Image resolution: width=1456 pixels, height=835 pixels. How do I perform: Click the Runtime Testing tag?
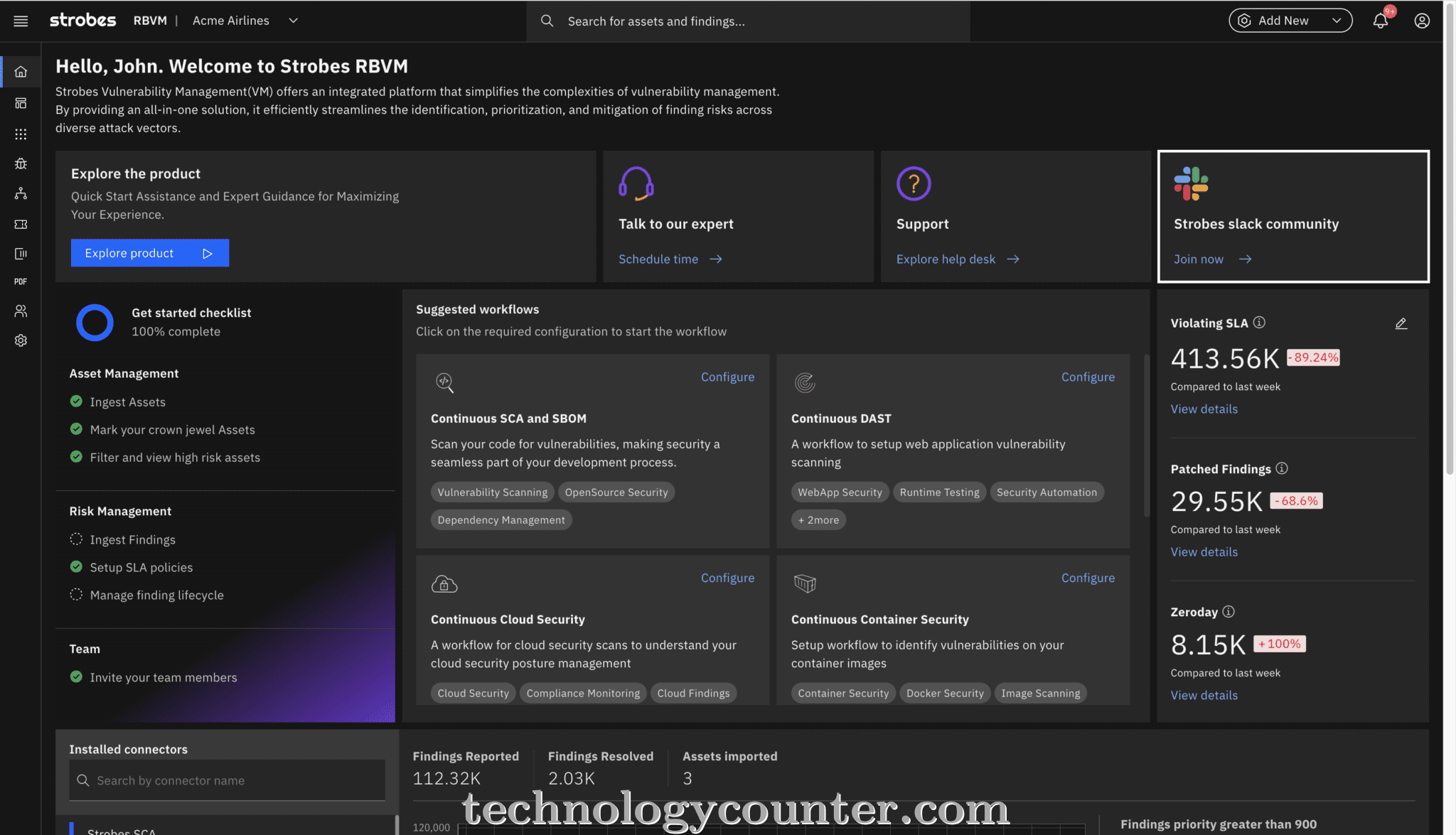(x=939, y=492)
